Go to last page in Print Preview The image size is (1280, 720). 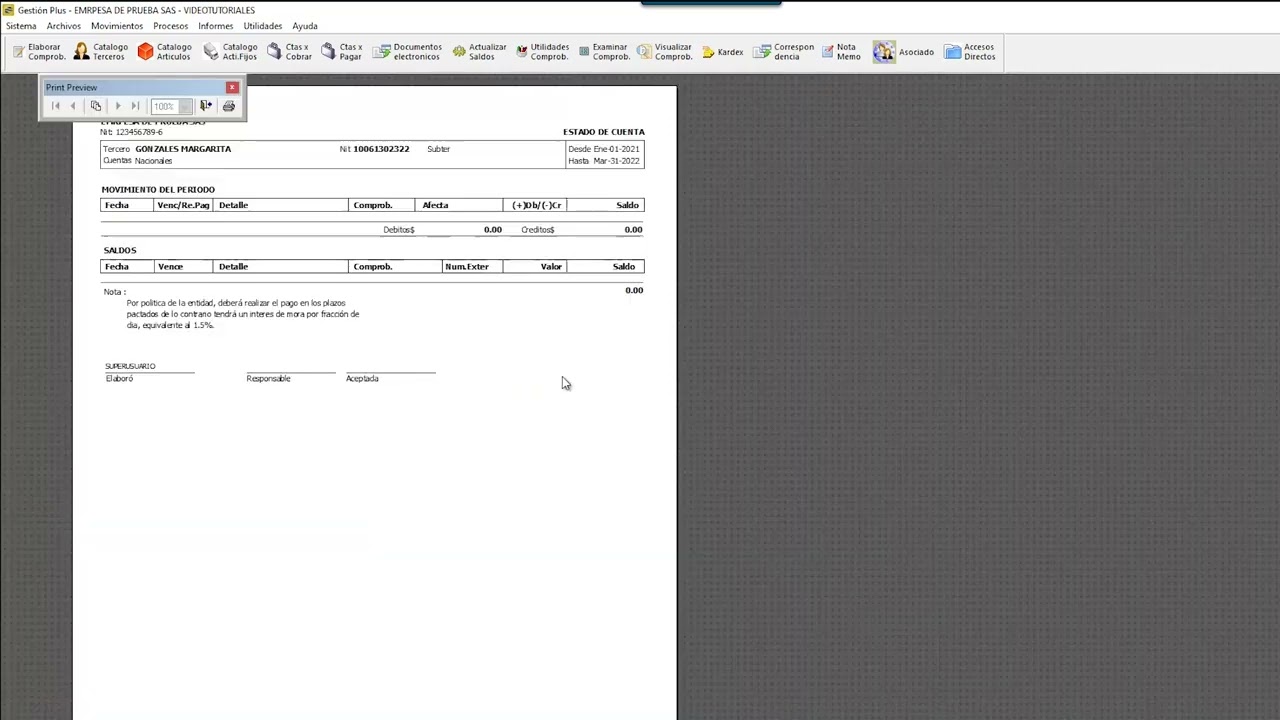pos(135,106)
